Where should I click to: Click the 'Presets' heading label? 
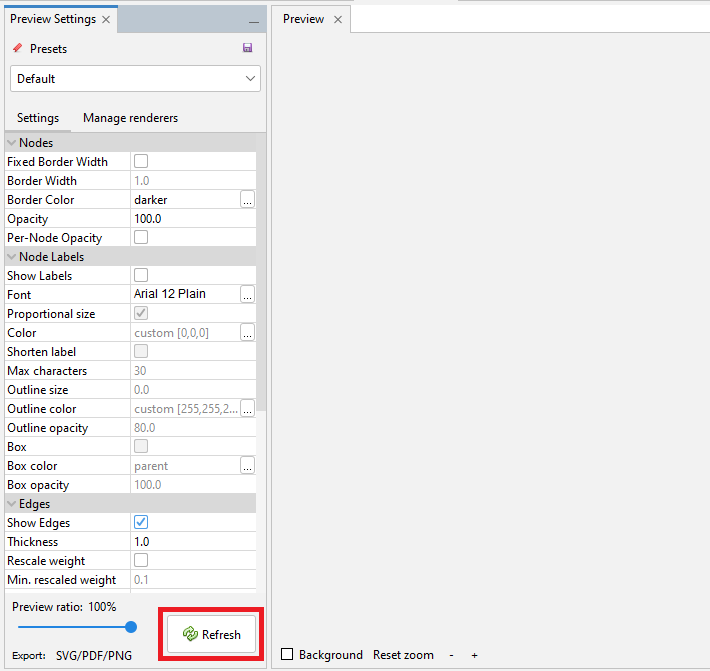coord(48,49)
